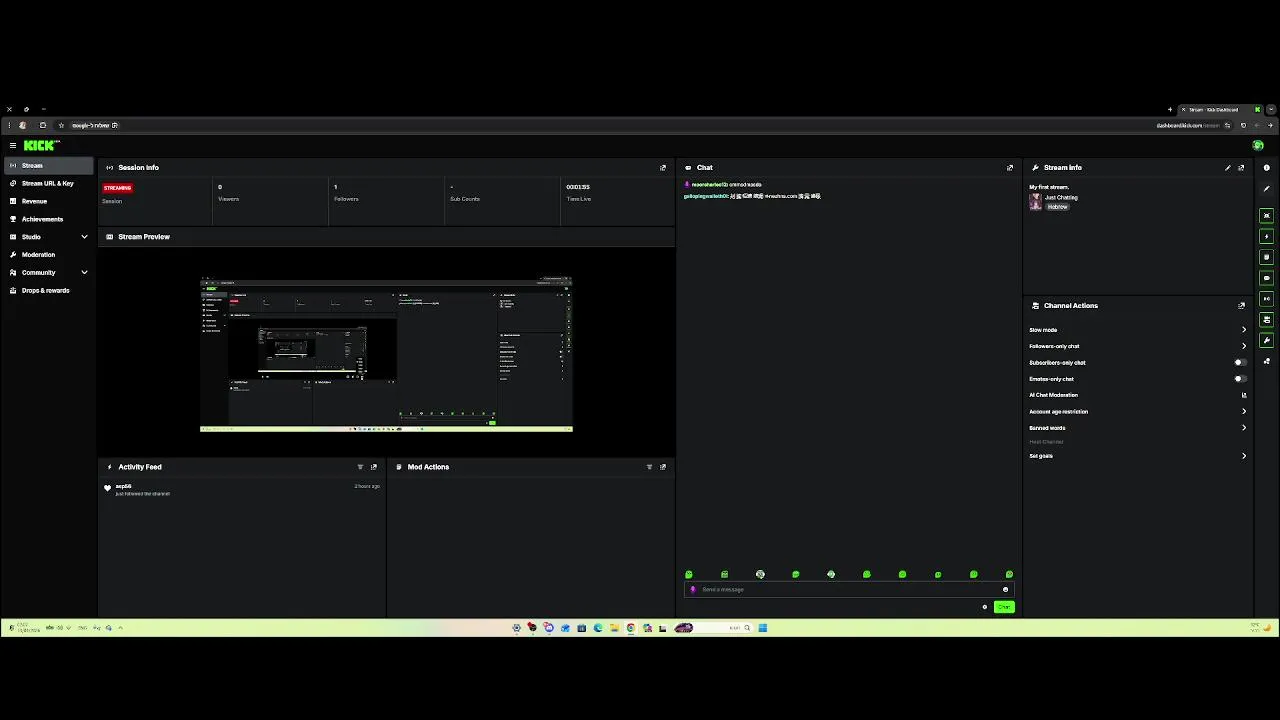Click the My first stream title text
Viewport: 1280px width, 720px height.
point(1049,187)
